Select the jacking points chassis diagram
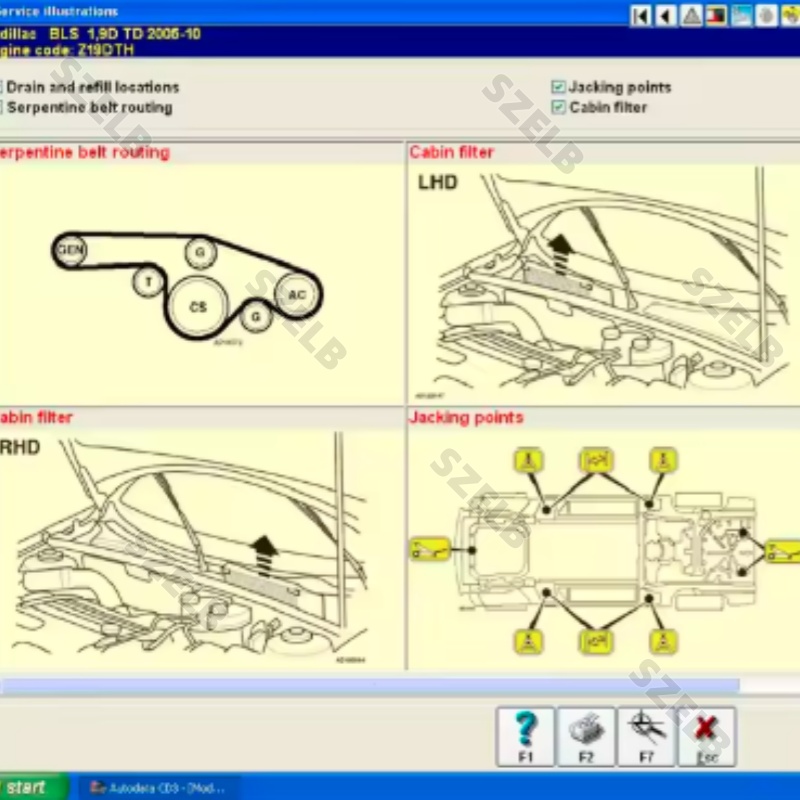Viewport: 800px width, 800px height. pos(605,551)
